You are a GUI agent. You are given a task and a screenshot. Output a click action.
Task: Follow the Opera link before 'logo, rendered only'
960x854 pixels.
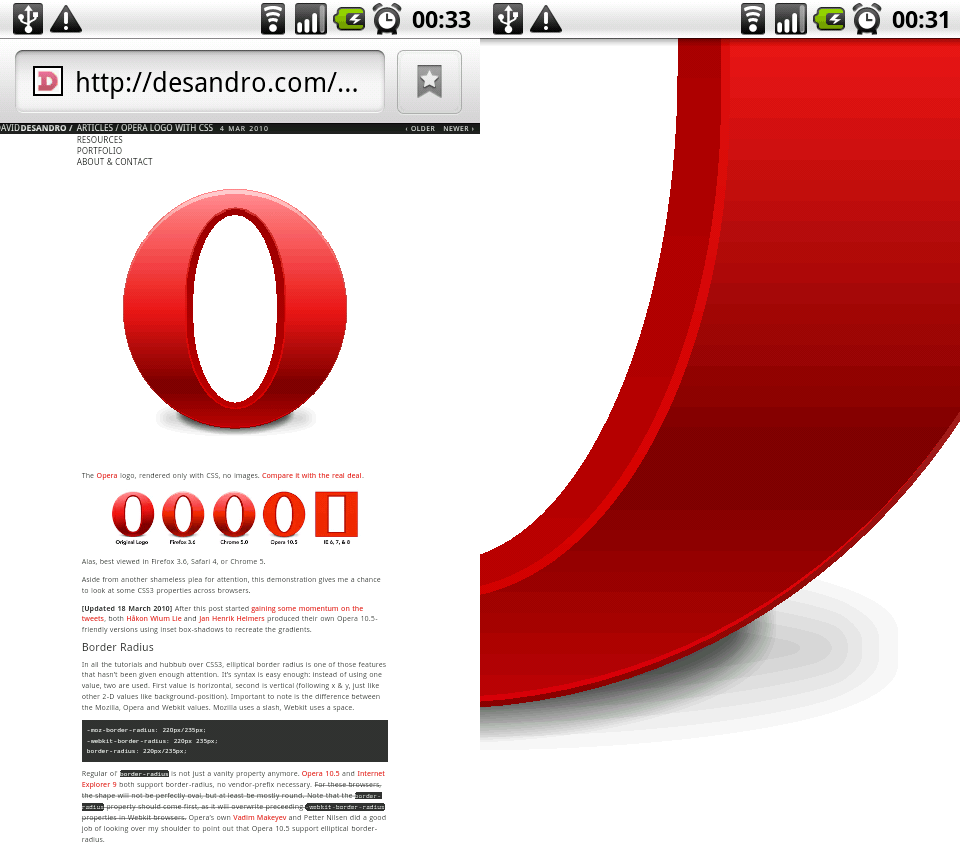[107, 475]
